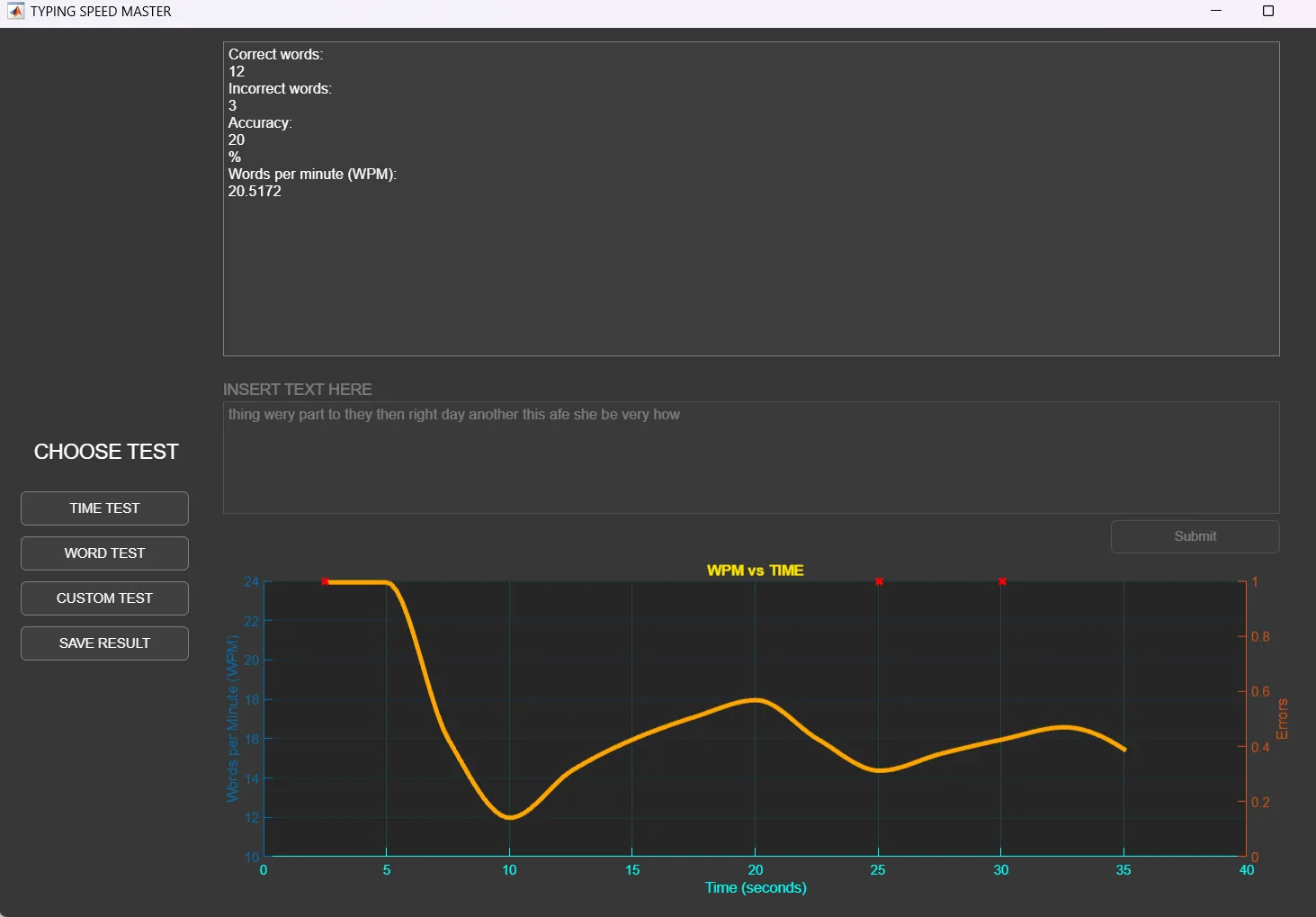This screenshot has width=1316, height=917.
Task: Minimize the Typing Speed Master window
Action: (x=1216, y=11)
